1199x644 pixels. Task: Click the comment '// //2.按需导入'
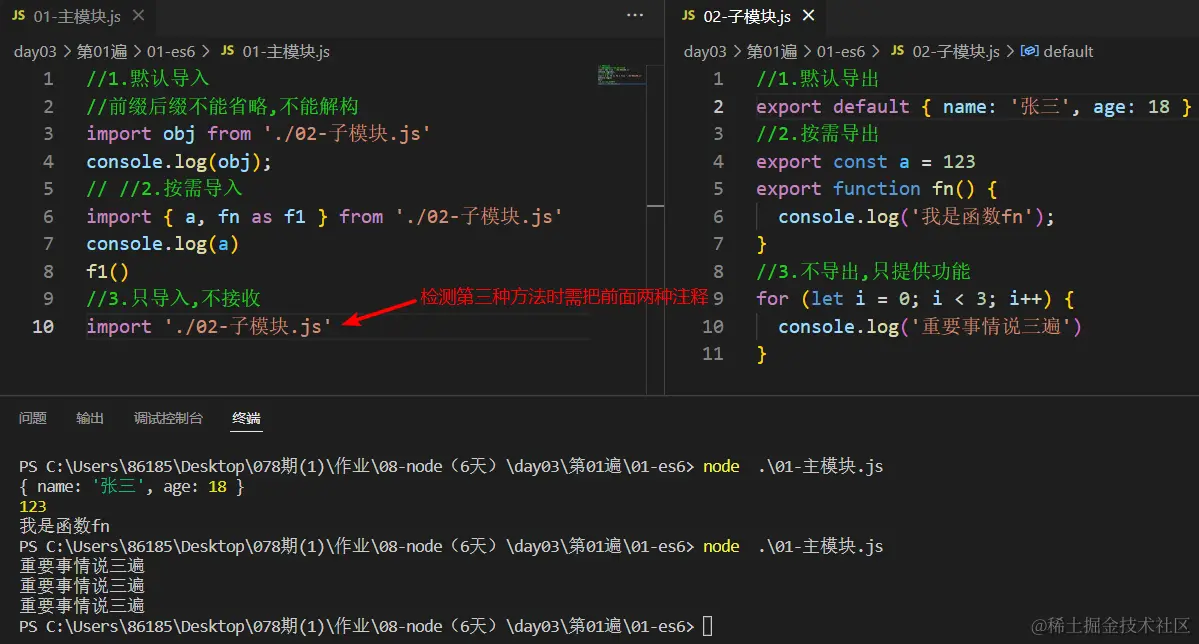pos(164,189)
